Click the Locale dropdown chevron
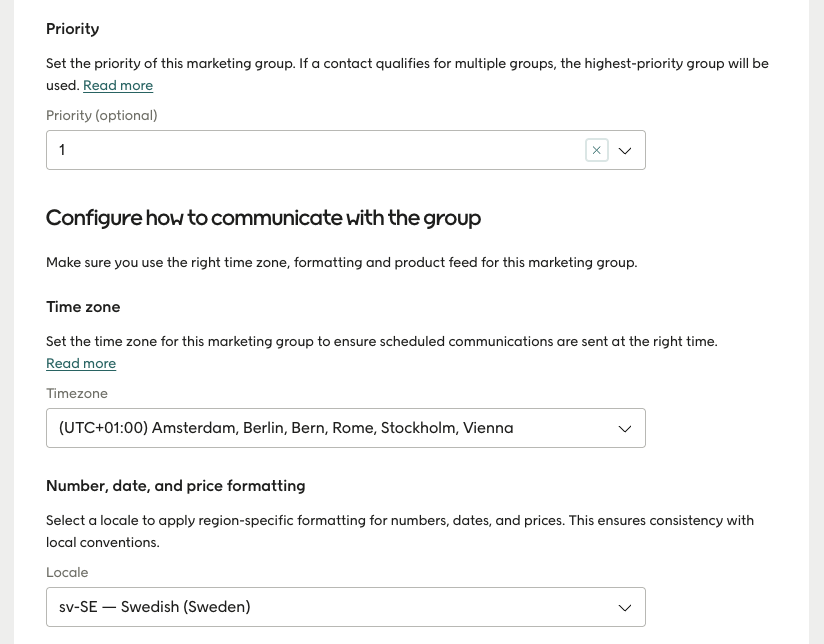The width and height of the screenshot is (824, 644). [624, 607]
